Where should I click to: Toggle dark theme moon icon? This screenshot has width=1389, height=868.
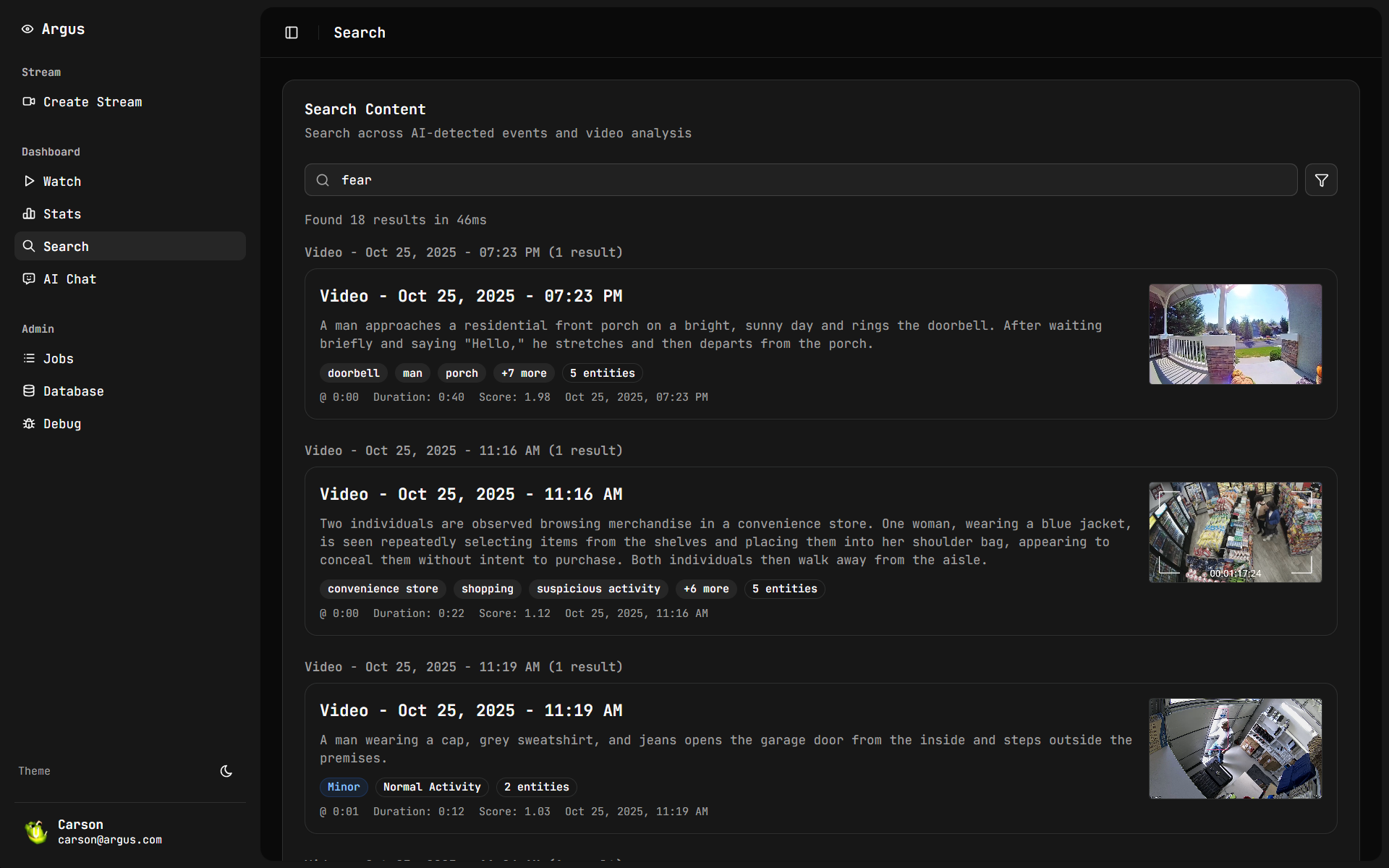(226, 771)
